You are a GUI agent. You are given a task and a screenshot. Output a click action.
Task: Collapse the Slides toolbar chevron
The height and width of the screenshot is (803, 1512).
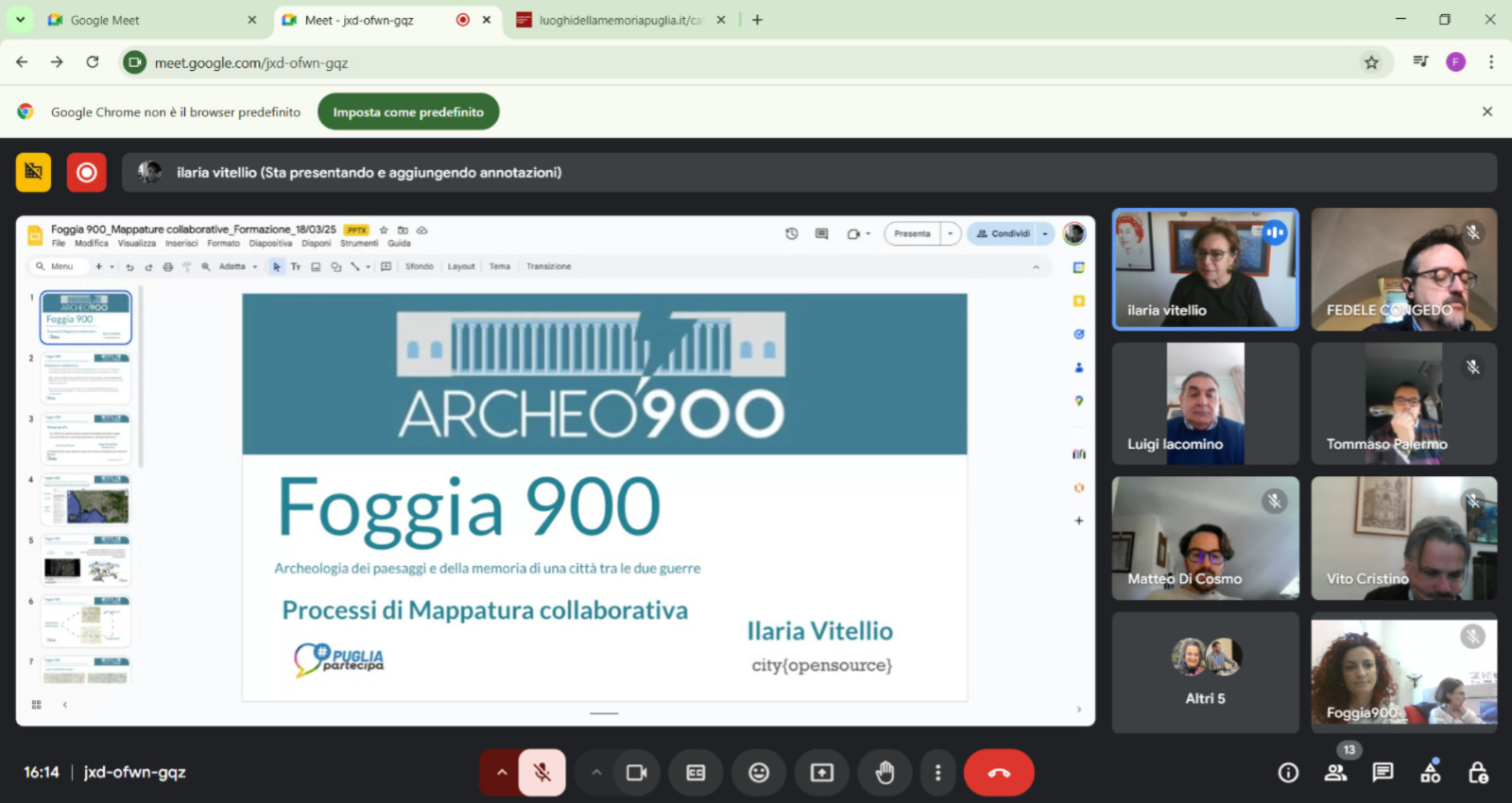[x=1036, y=267]
